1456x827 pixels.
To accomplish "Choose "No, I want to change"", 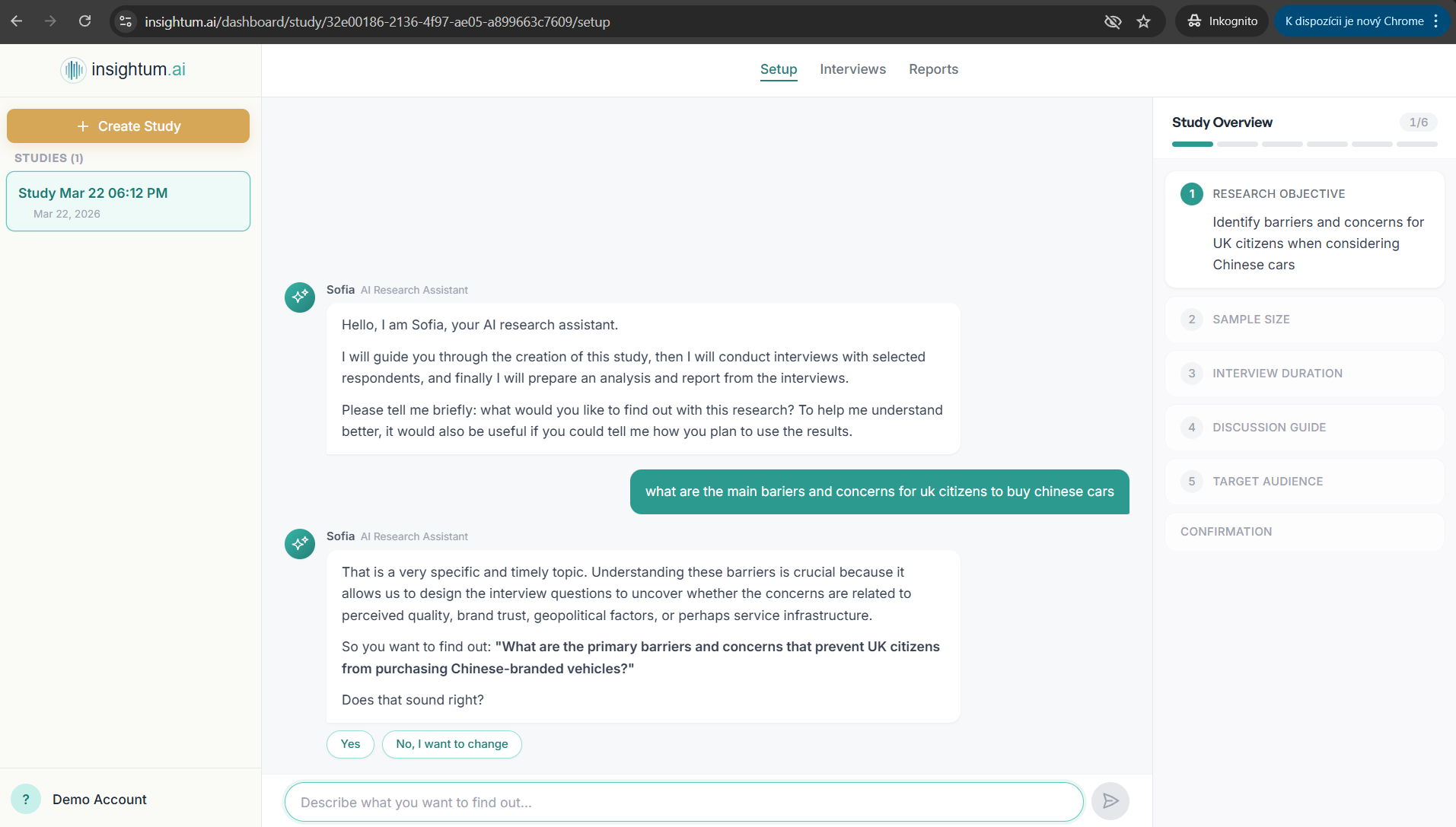I will click(451, 744).
